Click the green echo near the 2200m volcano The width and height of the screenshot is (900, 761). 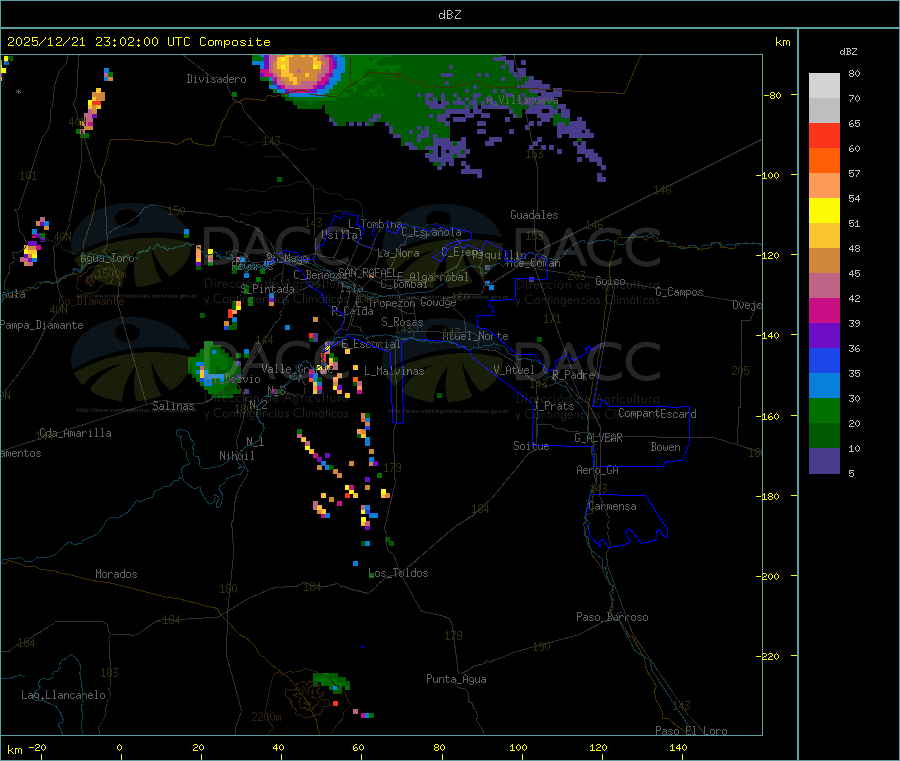tap(332, 680)
